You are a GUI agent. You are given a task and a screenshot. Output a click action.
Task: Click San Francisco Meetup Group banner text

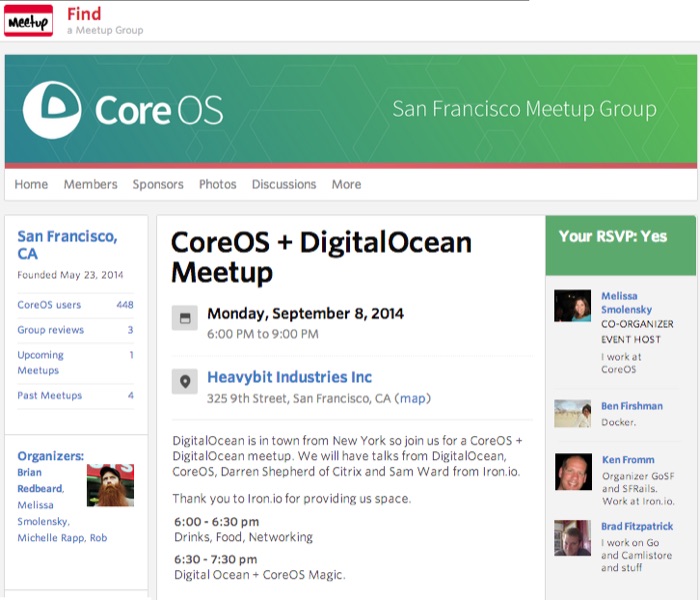pos(525,109)
